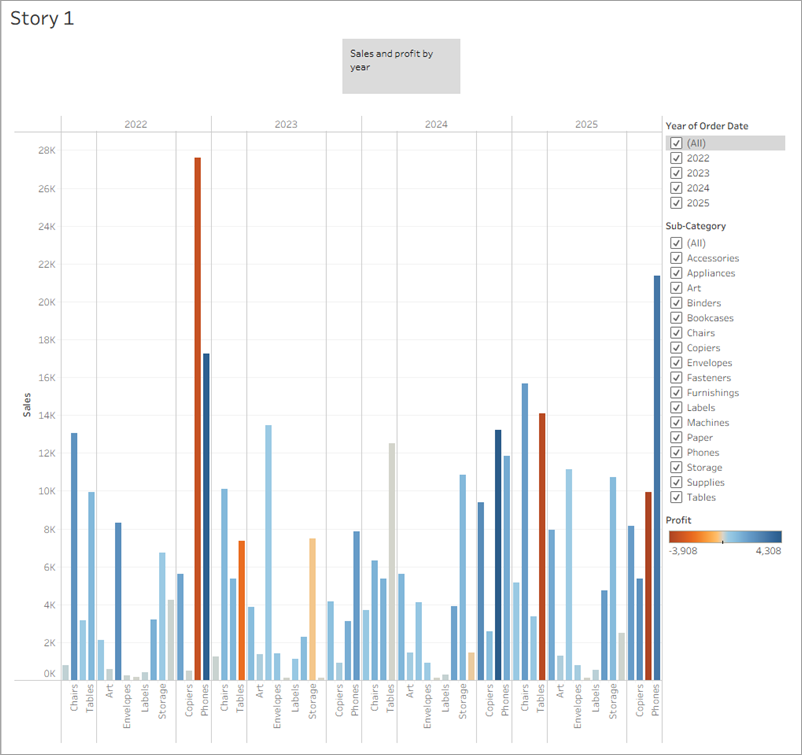The height and width of the screenshot is (755, 802).
Task: Toggle the Accessories sub-category filter
Action: [x=677, y=257]
